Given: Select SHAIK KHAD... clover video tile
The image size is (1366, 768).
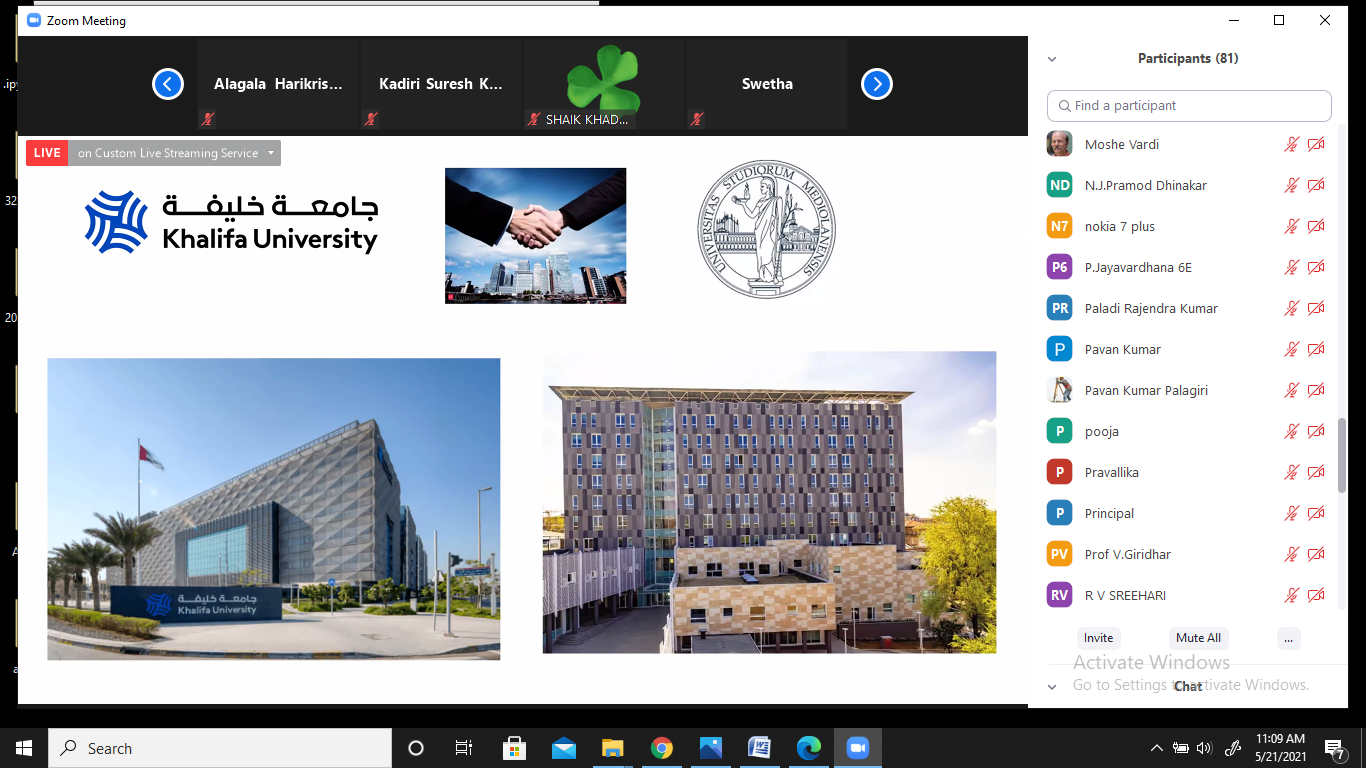Looking at the screenshot, I should click(604, 84).
